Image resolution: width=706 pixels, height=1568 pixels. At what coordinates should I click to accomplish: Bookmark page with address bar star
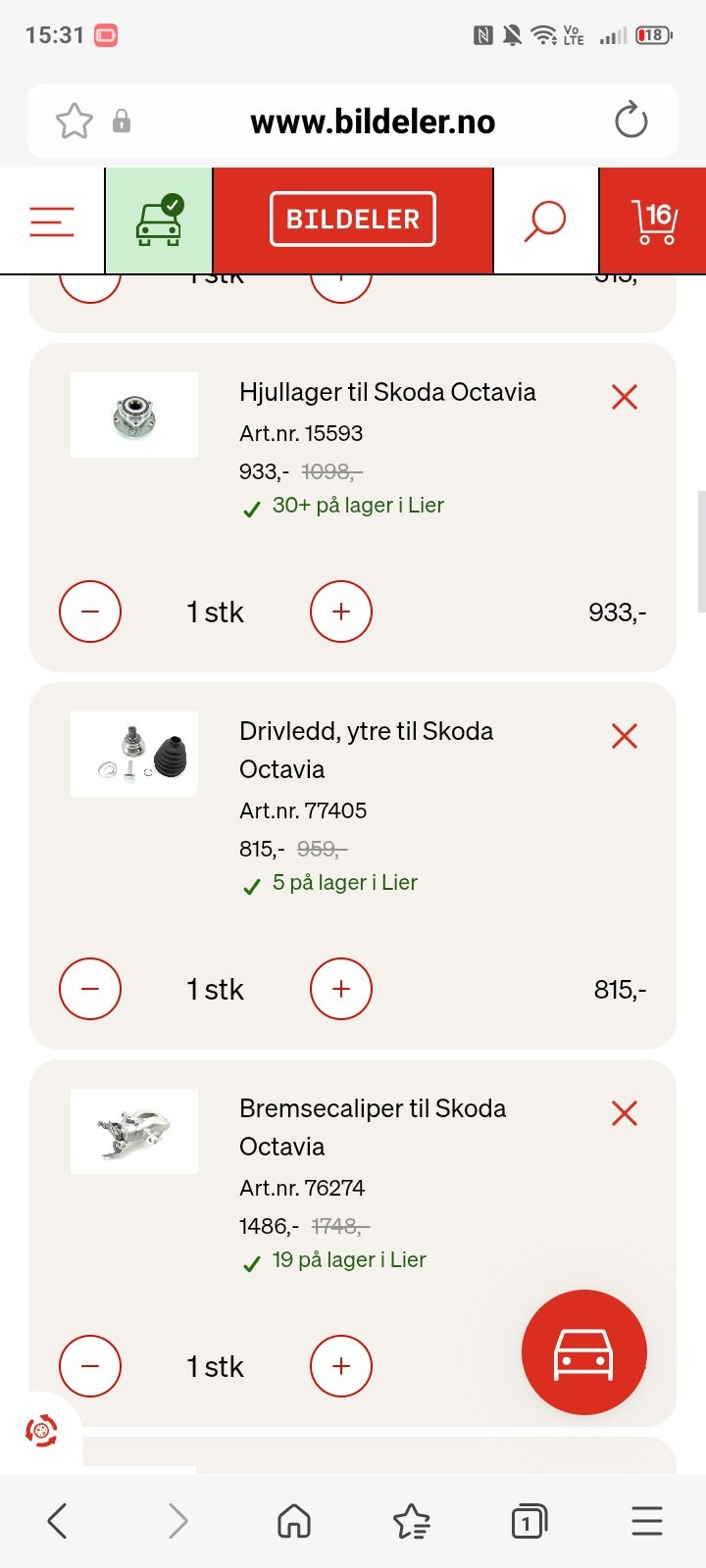pyautogui.click(x=75, y=122)
